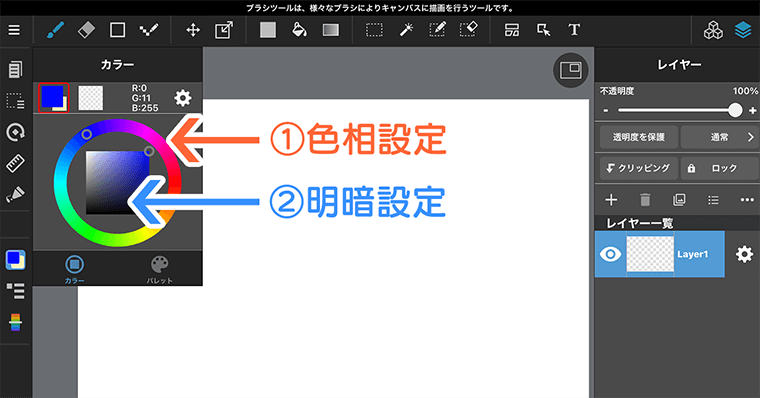This screenshot has width=760, height=398.
Task: Toggle the canvas navigator window button
Action: (x=570, y=70)
